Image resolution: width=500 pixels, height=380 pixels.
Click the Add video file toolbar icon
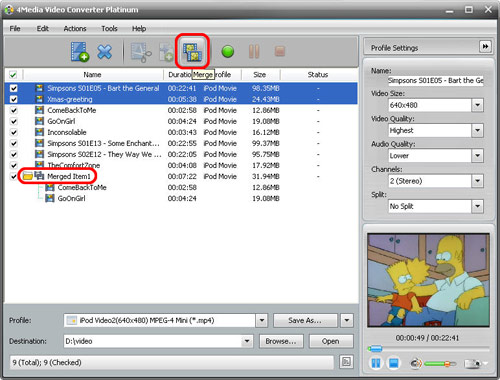[80, 52]
